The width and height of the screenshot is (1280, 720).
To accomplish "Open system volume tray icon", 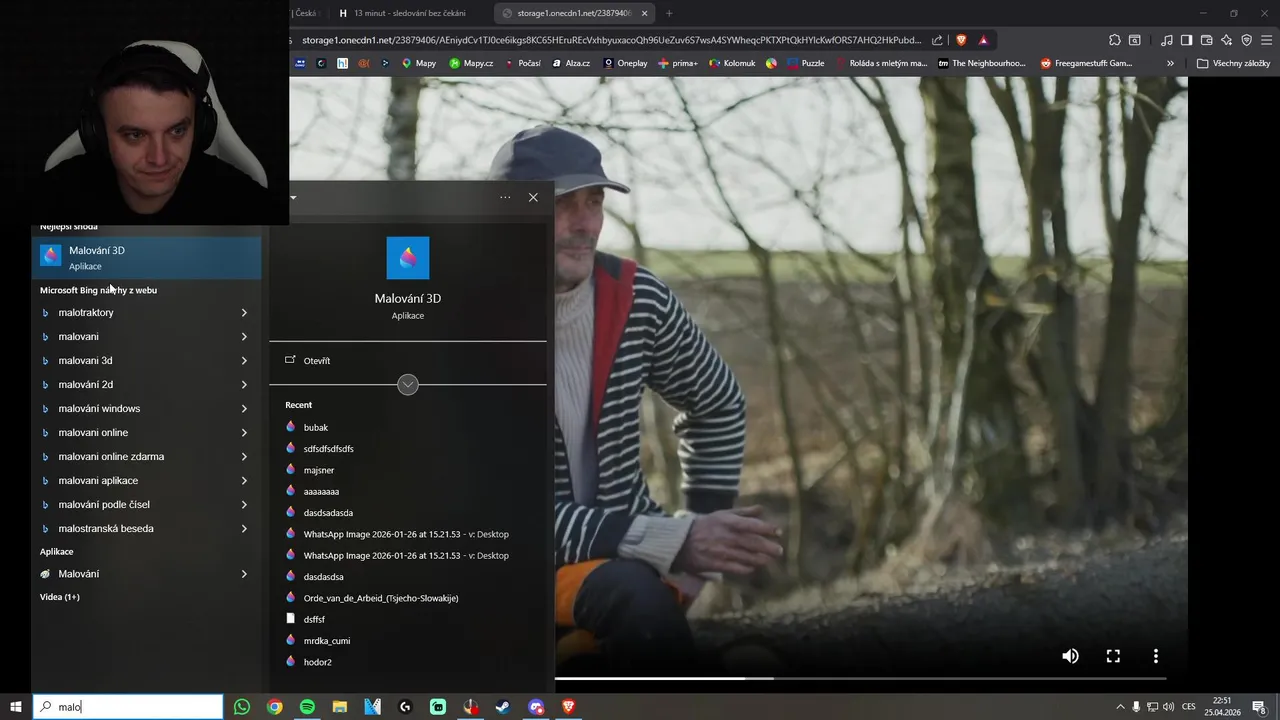I will click(x=1169, y=707).
